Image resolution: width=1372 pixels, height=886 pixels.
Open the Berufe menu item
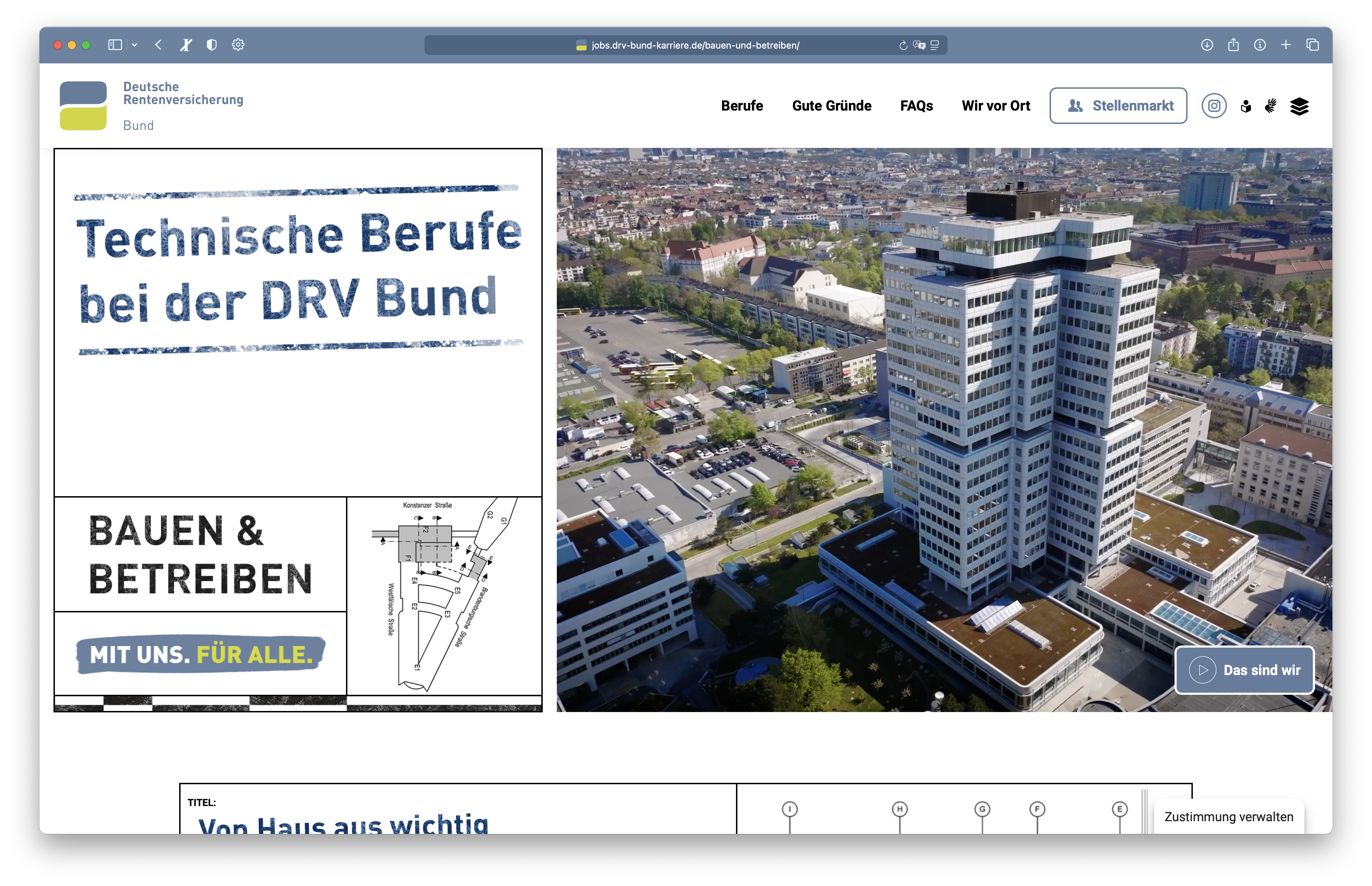[742, 106]
